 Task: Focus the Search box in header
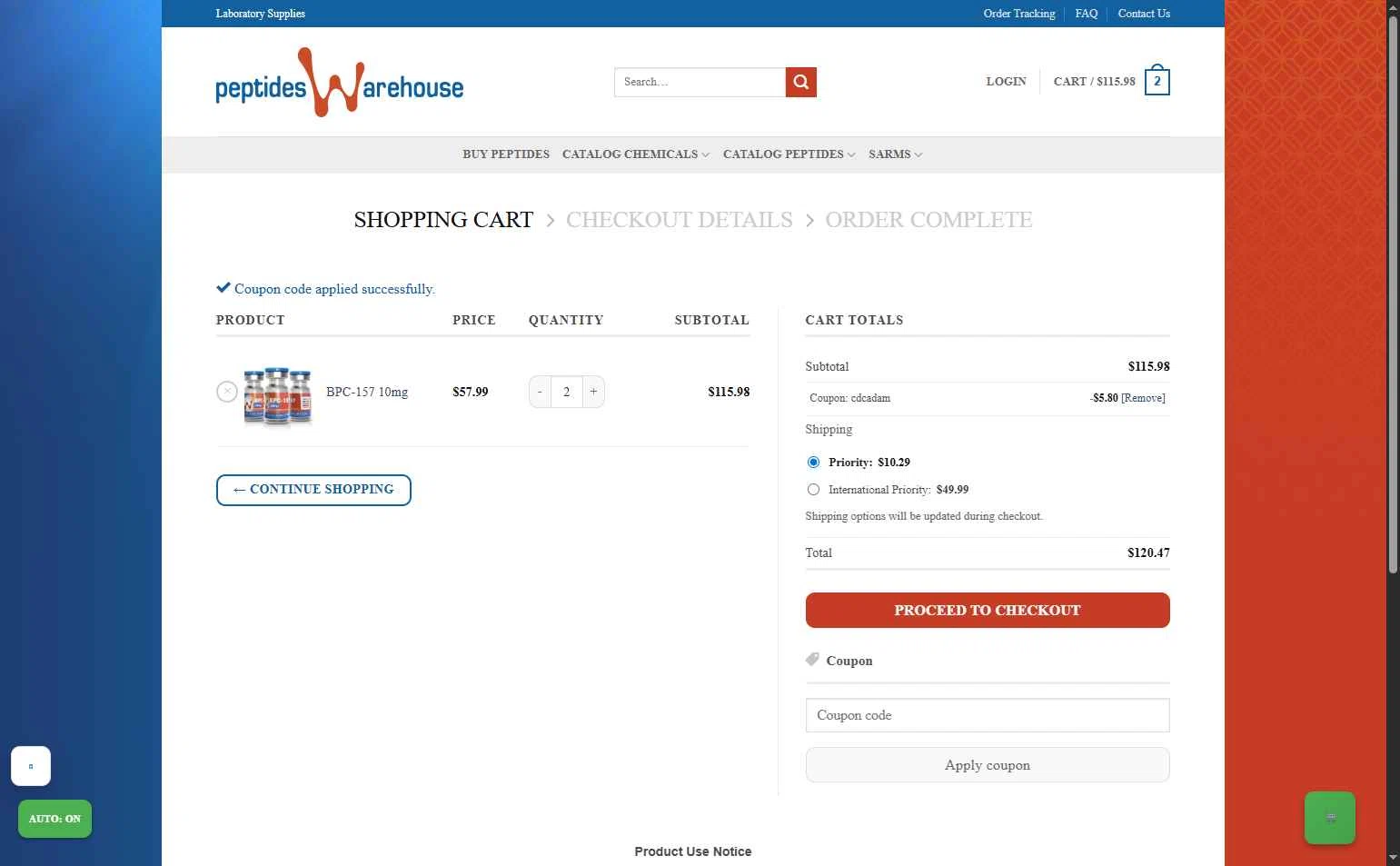pos(700,82)
